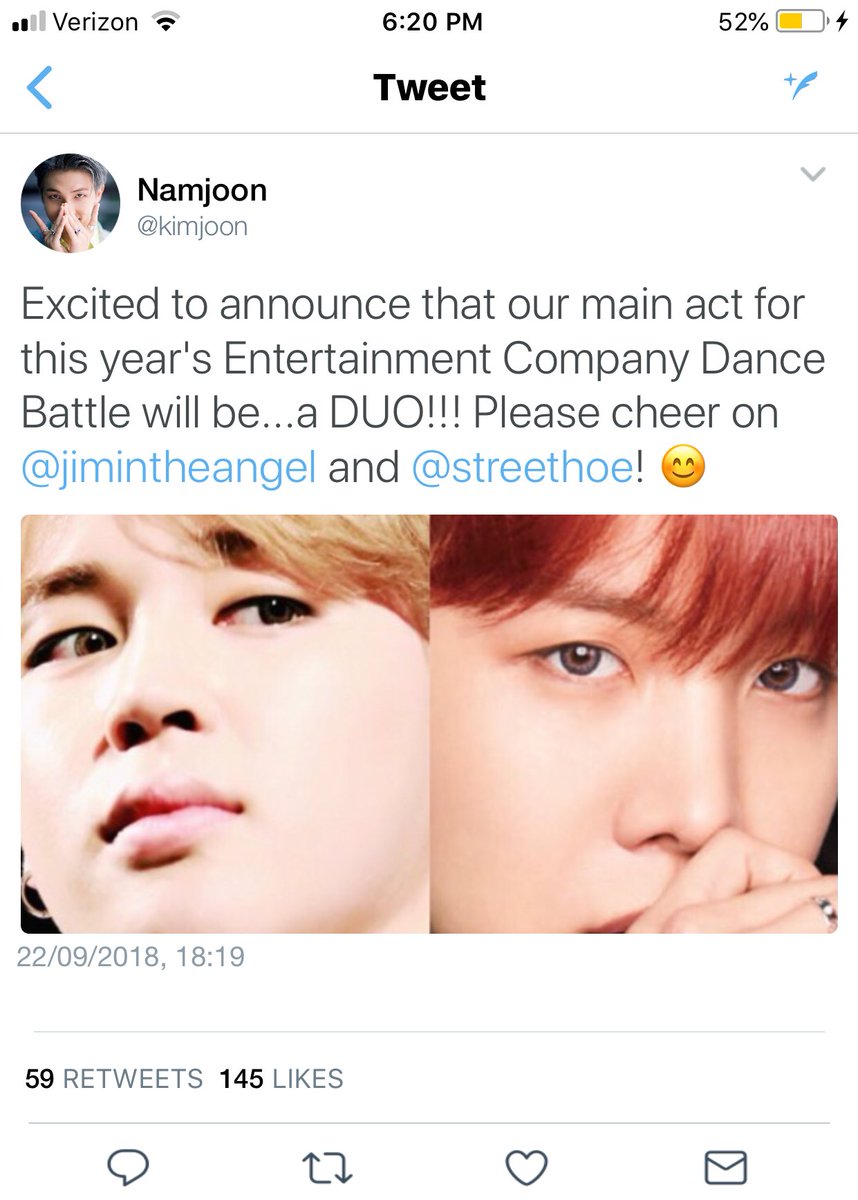858x1200 pixels.
Task: Tap the reply speech bubble icon
Action: [128, 1166]
